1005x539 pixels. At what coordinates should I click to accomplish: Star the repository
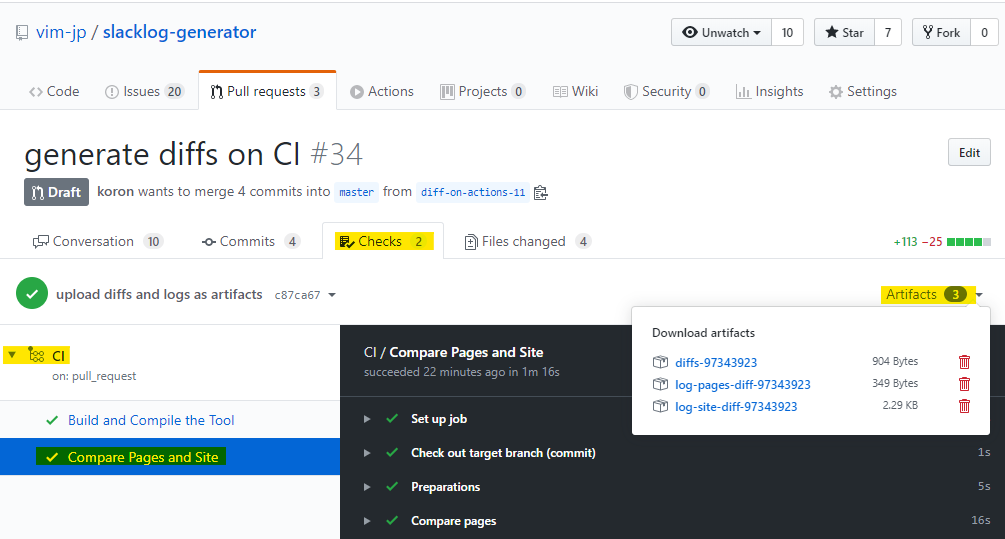point(844,32)
